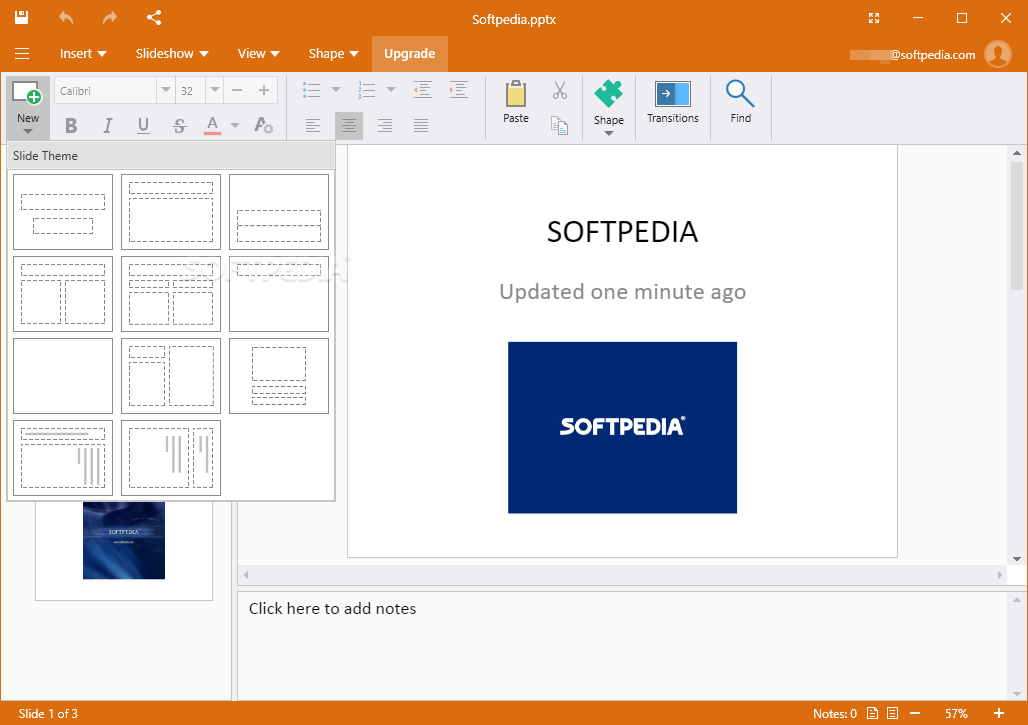Screen dimensions: 1028x725
Task: Click the softpedia.com account email
Action: click(913, 55)
